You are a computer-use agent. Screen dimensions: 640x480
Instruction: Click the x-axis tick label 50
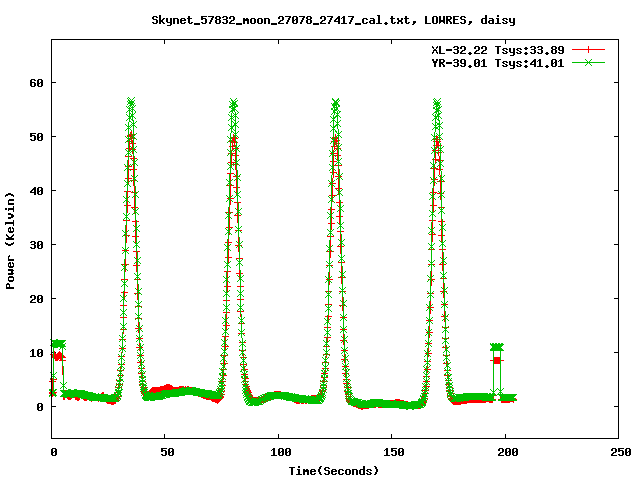click(x=167, y=452)
